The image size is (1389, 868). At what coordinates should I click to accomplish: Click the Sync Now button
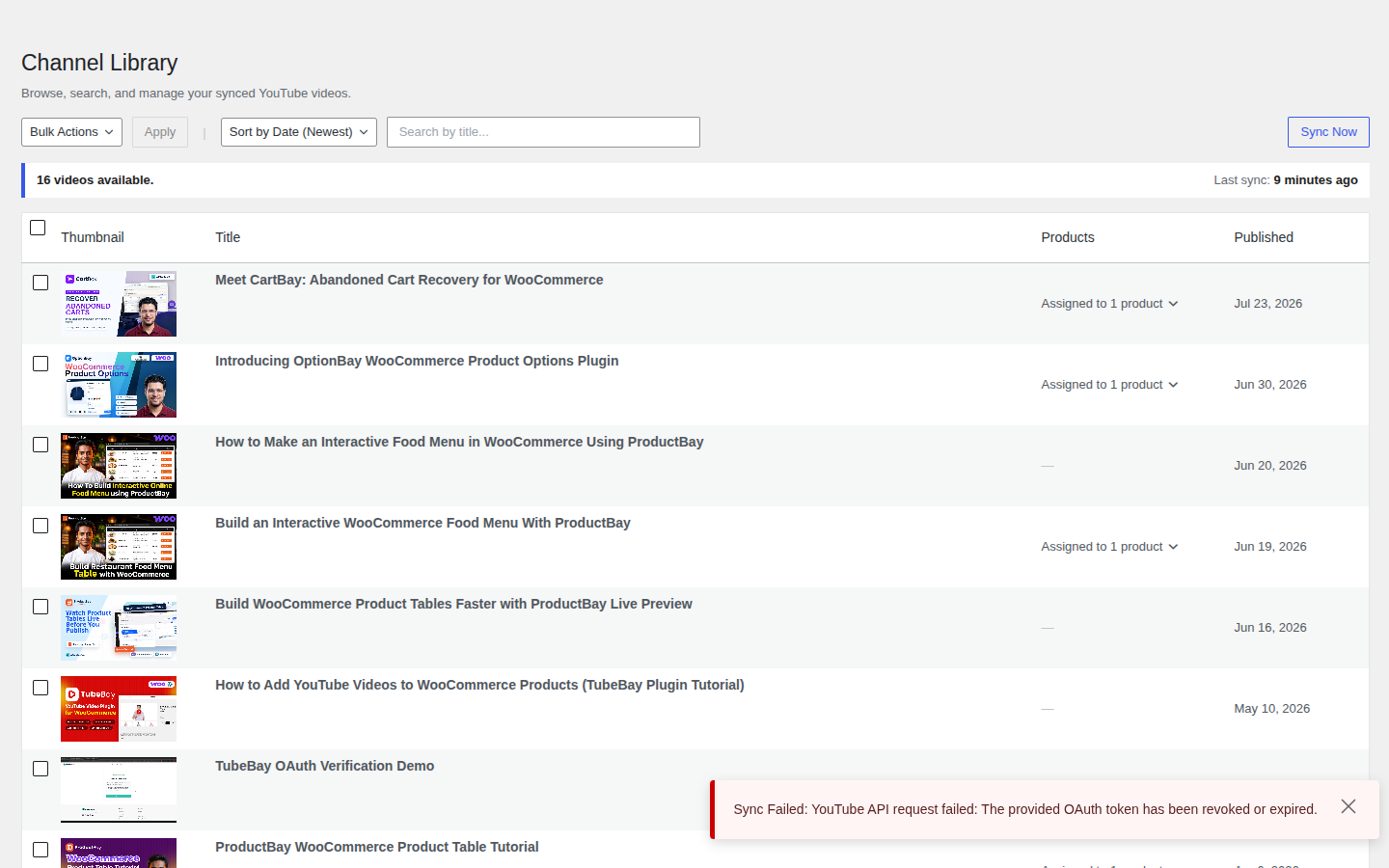[1328, 132]
